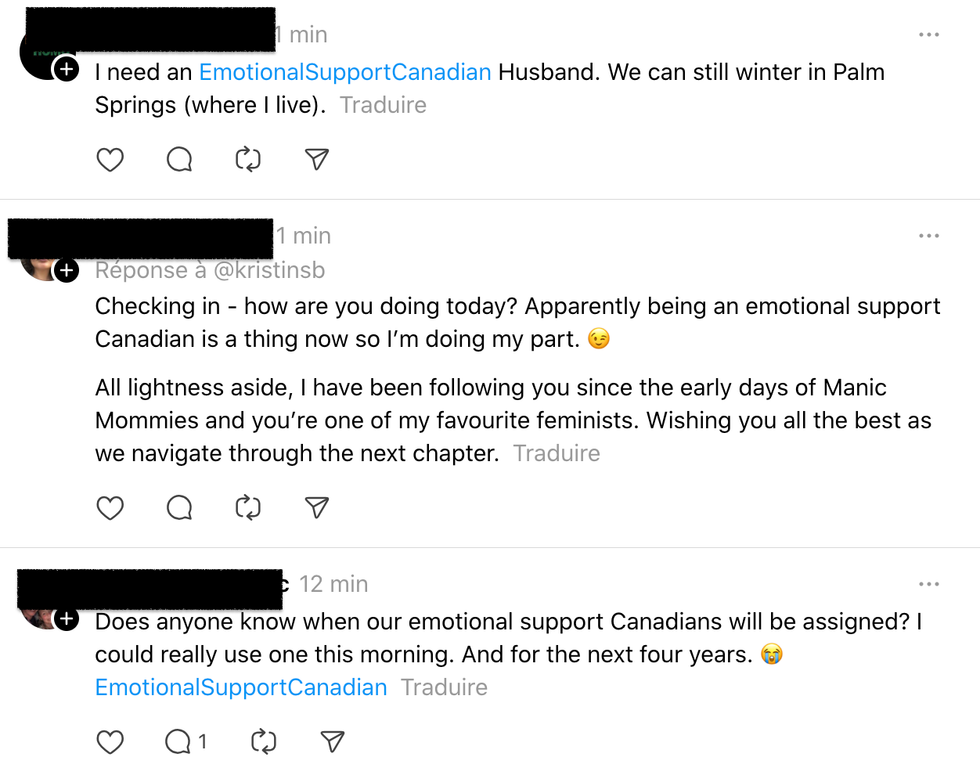
Task: Open more options for first post
Action: (929, 35)
